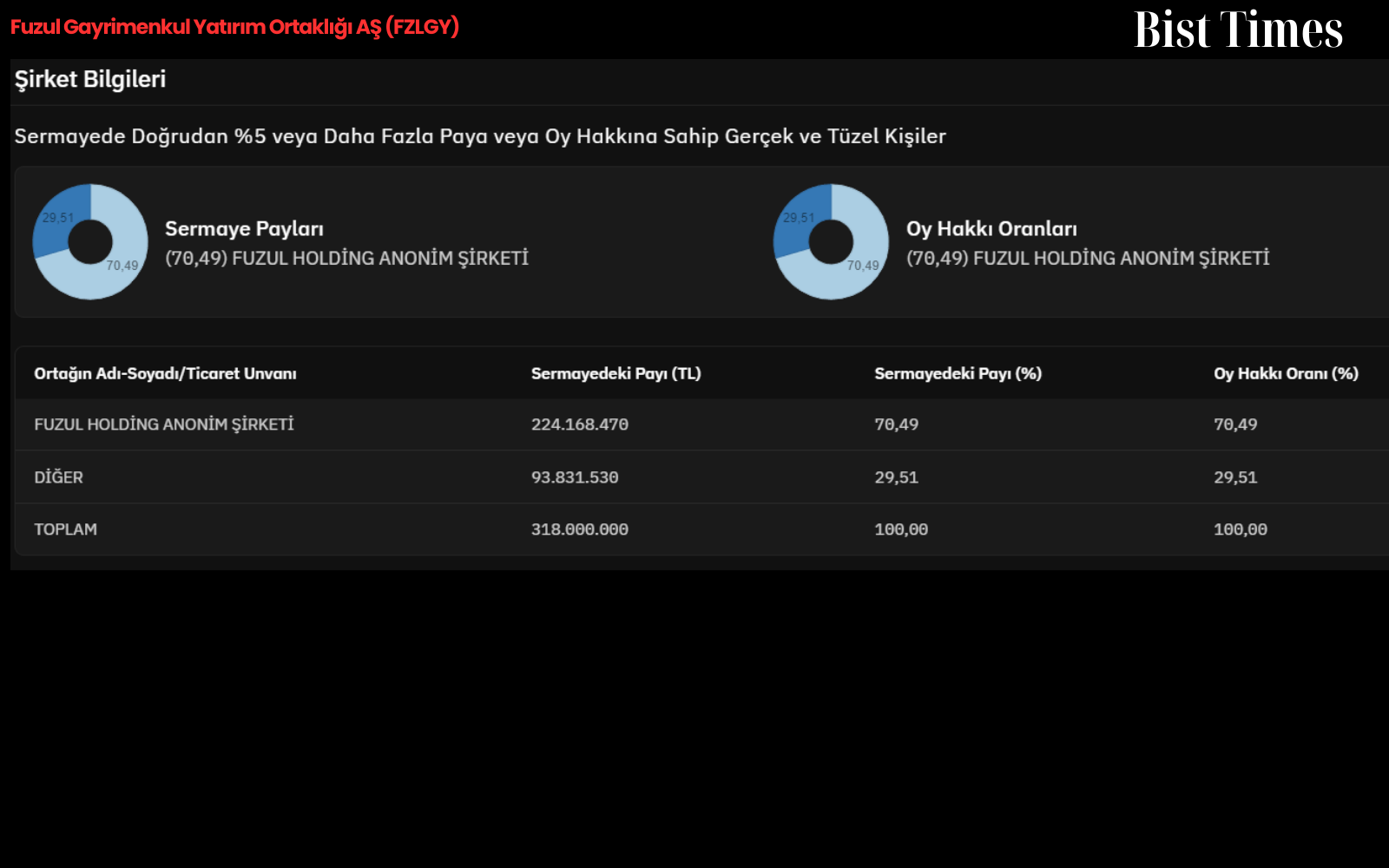The image size is (1389, 868).
Task: Sort by Oy Hakkı Oranı (%) column header
Action: pyautogui.click(x=1286, y=374)
